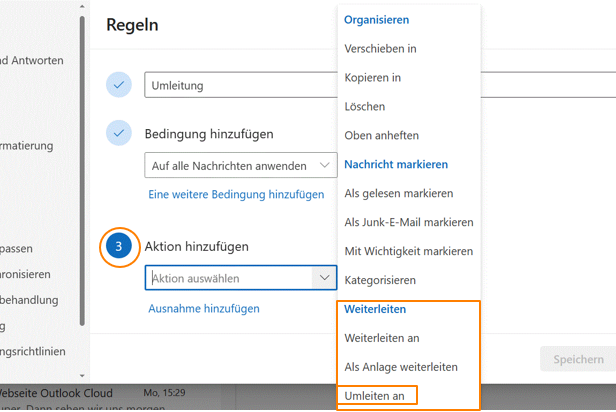
Task: Click 'Eine weitere Bedingung hinzufügen' link
Action: [236, 194]
